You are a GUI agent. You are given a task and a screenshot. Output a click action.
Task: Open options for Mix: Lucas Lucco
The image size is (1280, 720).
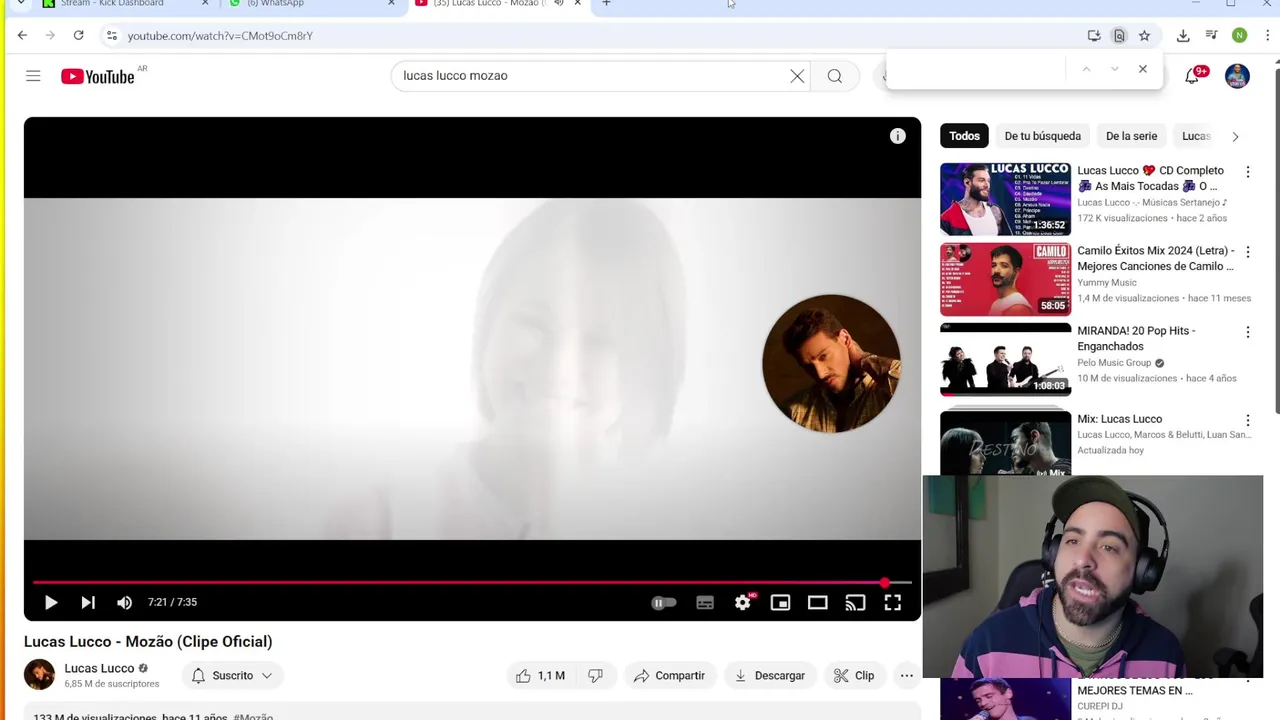[x=1248, y=420]
